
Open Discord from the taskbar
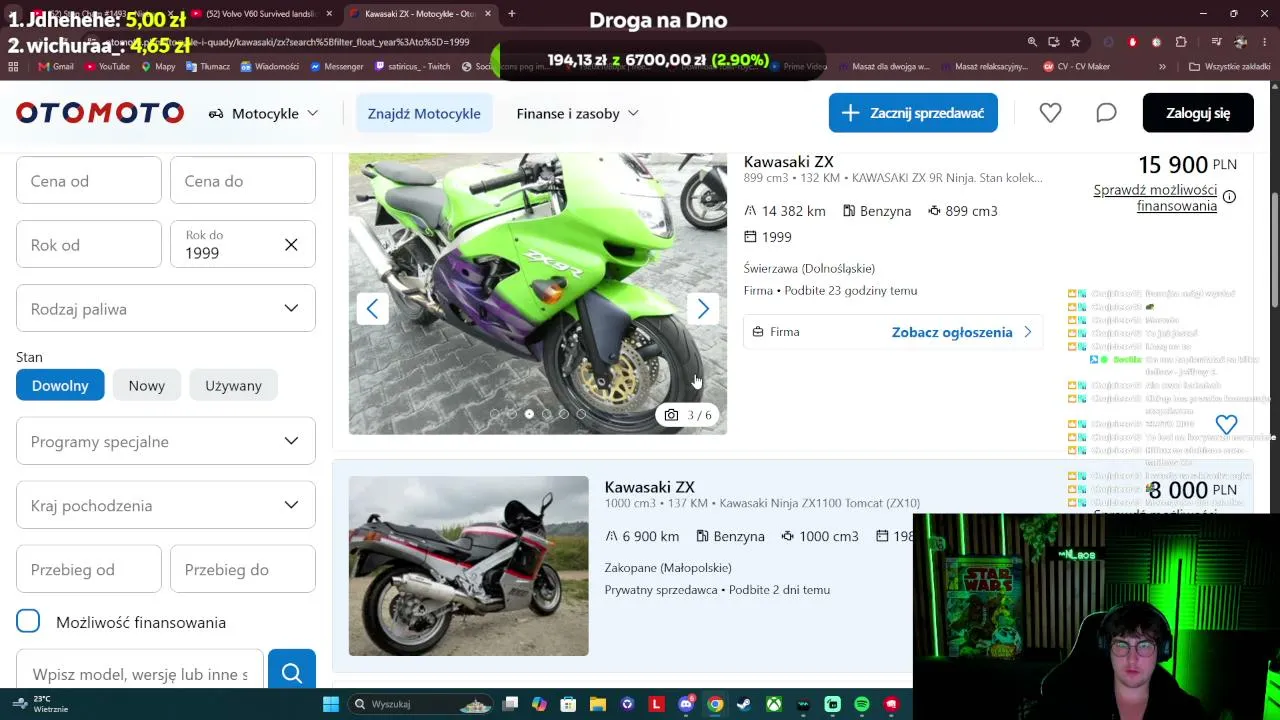(686, 704)
